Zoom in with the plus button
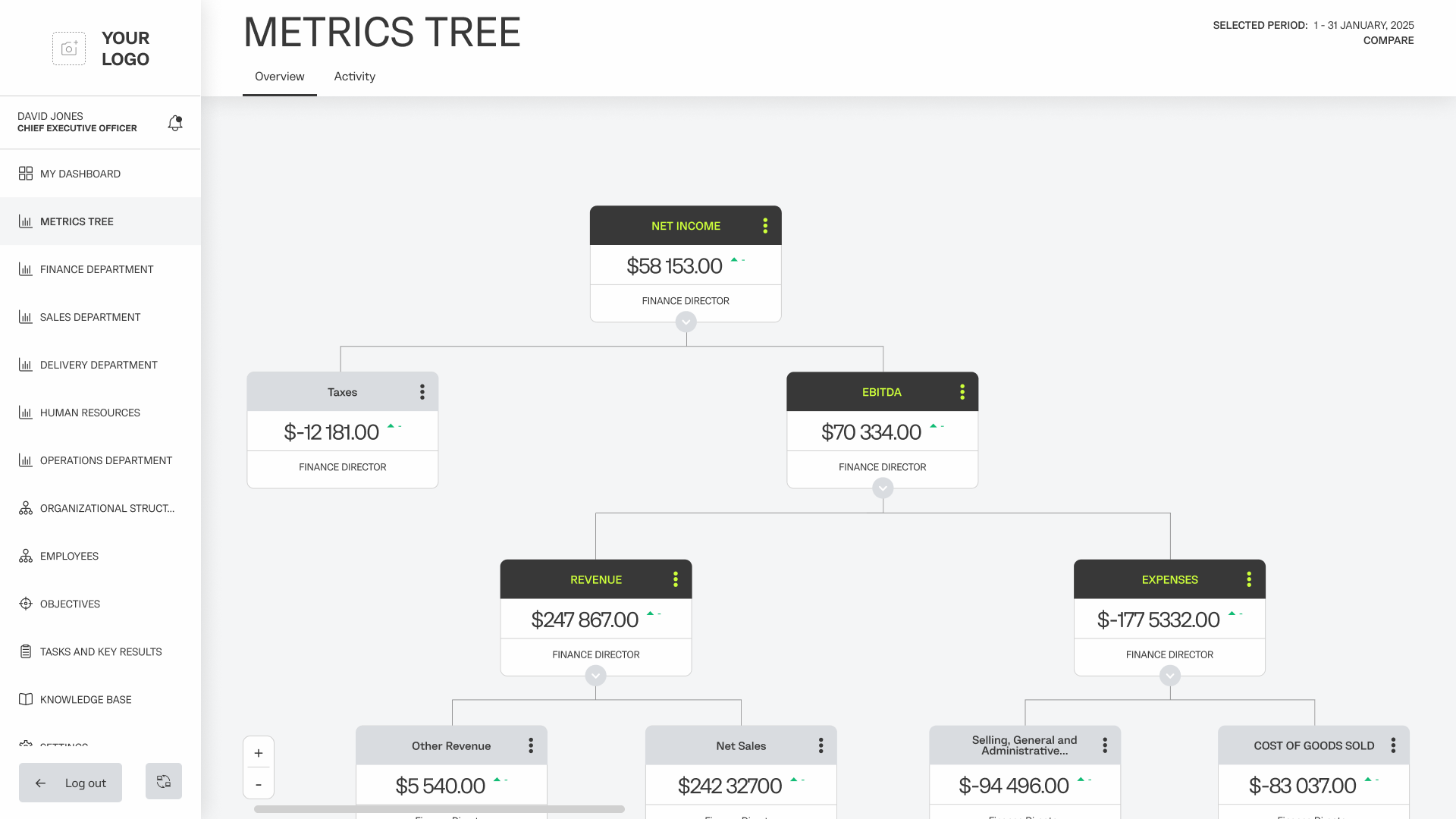Image resolution: width=1456 pixels, height=819 pixels. click(x=259, y=753)
